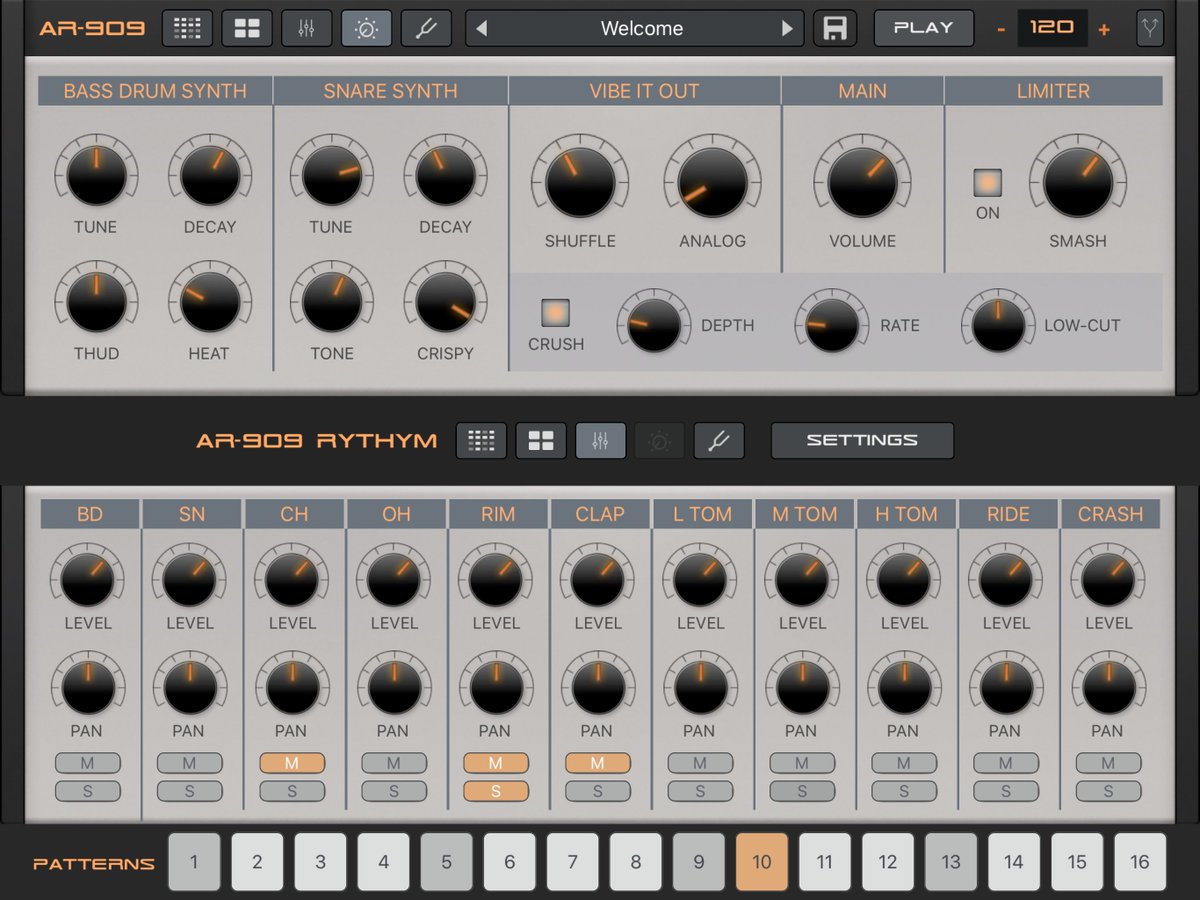
Task: Increase tempo with the plus button
Action: click(1104, 28)
